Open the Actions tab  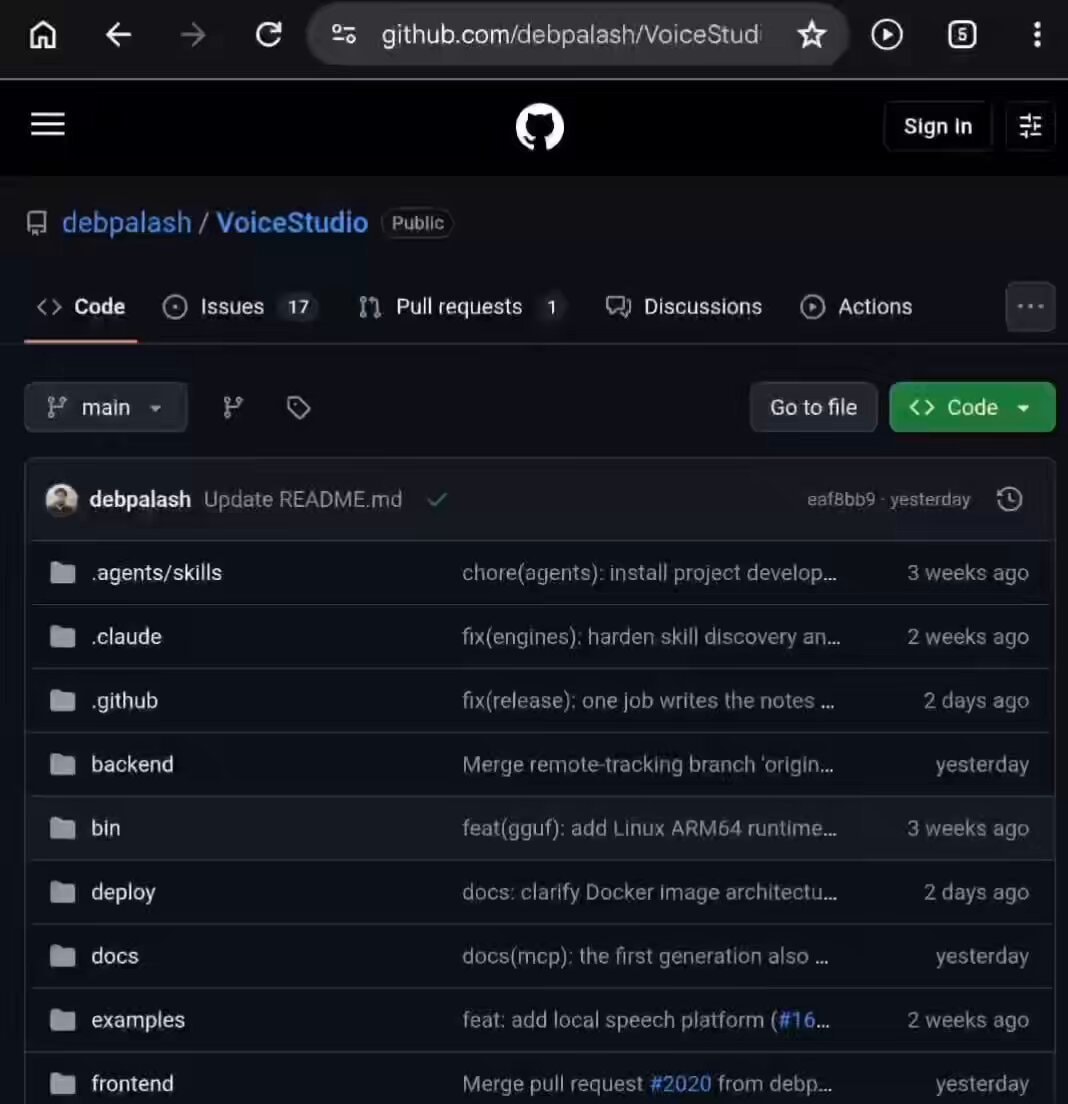click(x=856, y=306)
